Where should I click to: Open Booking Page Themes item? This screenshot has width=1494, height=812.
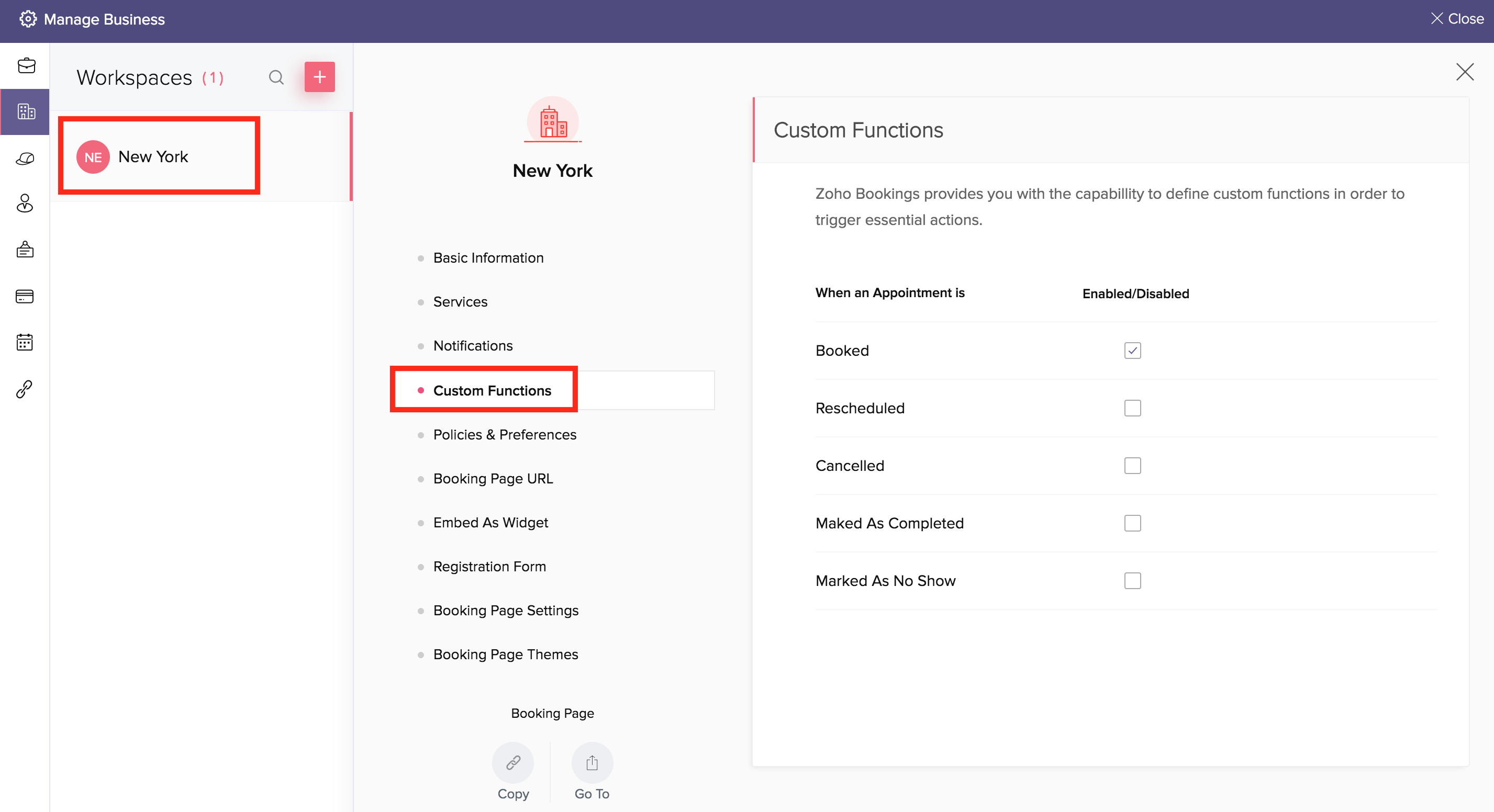(505, 655)
